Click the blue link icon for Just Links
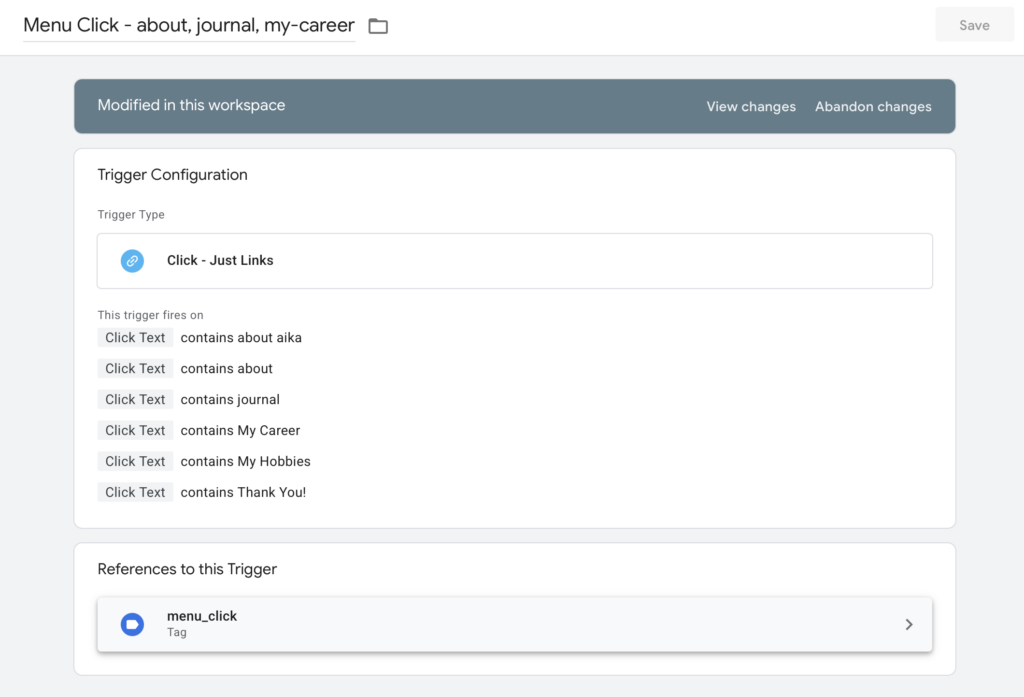 (132, 260)
